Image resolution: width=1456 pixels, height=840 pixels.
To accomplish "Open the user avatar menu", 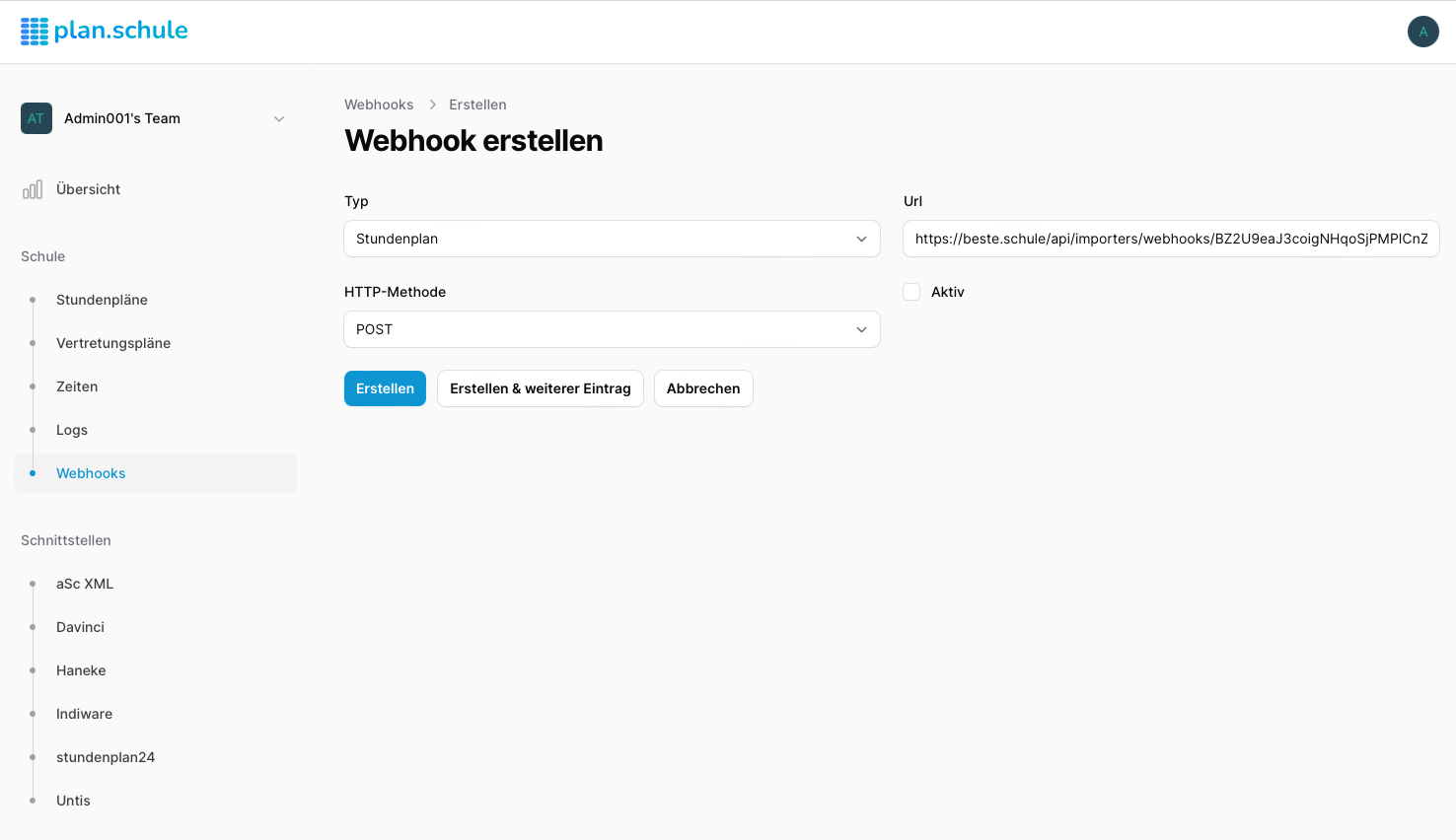I will (1422, 32).
